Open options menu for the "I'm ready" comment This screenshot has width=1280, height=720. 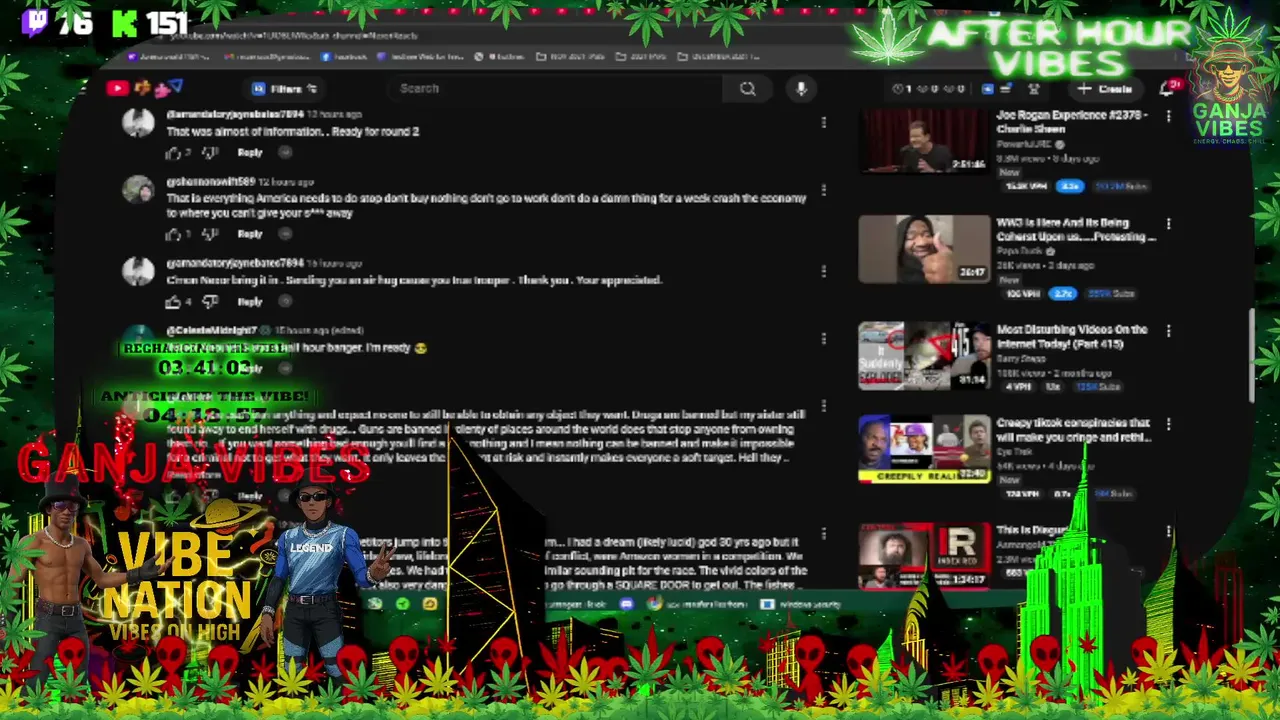(823, 338)
